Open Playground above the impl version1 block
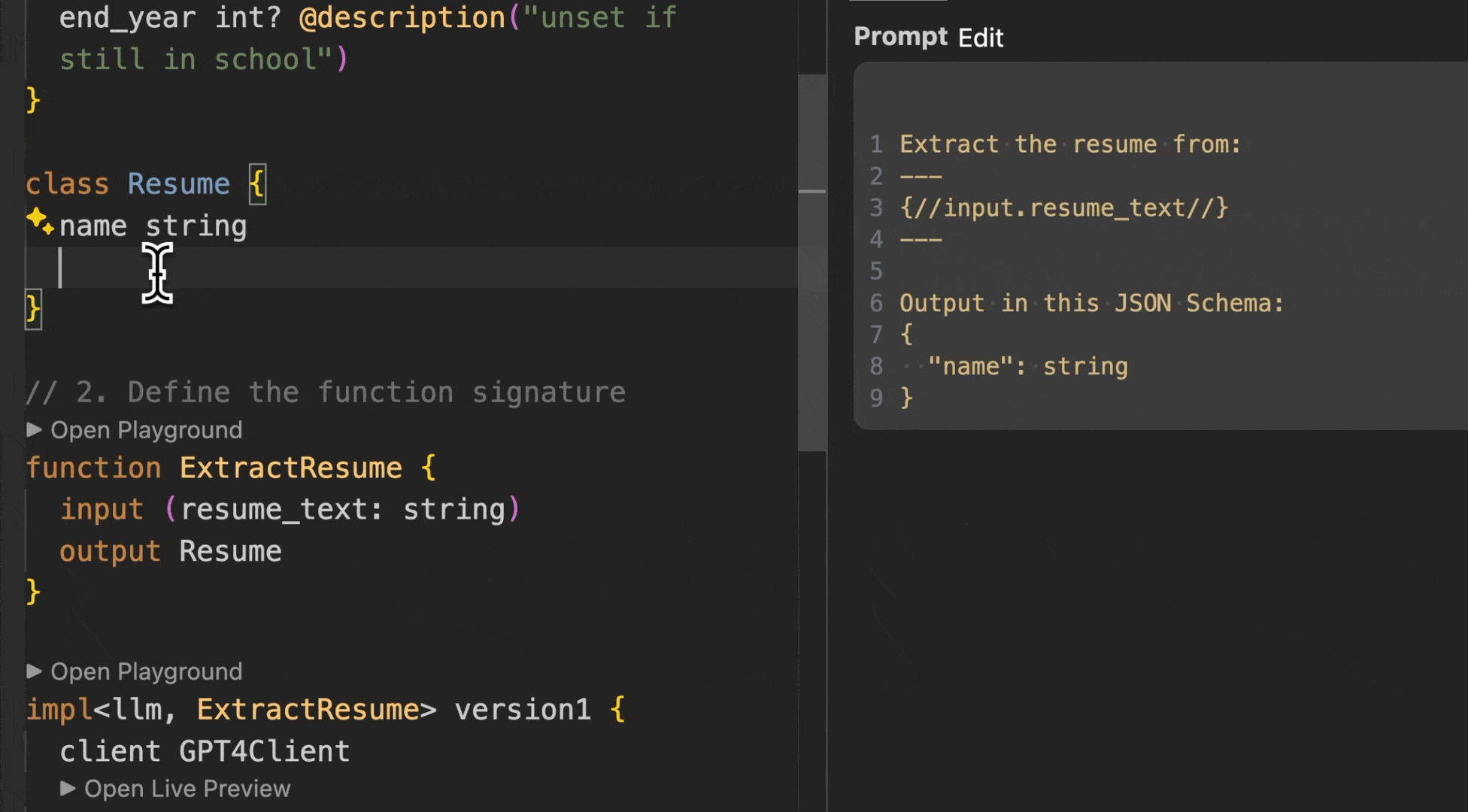The height and width of the screenshot is (812, 1468). click(146, 671)
